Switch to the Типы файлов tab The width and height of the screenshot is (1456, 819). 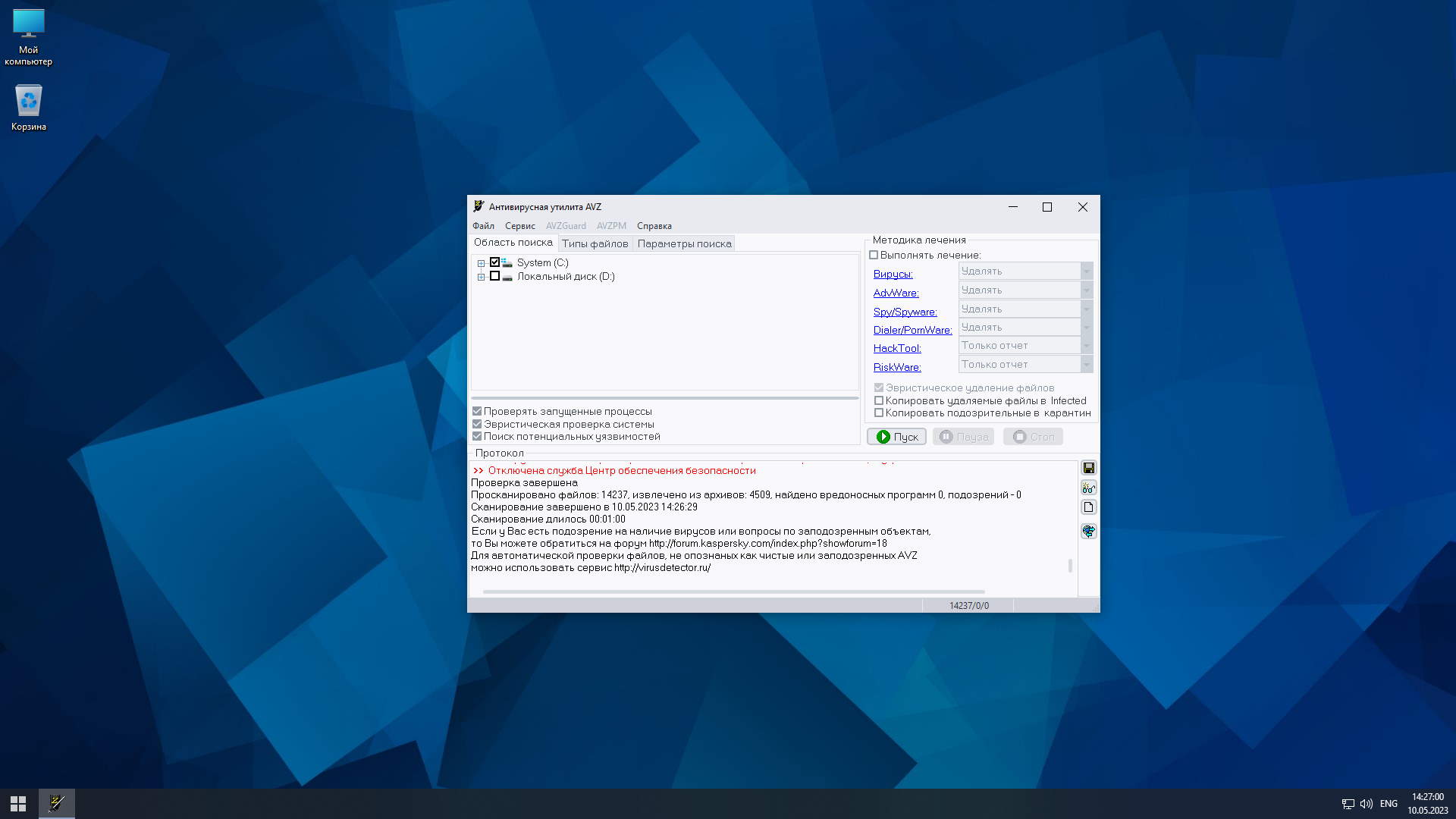pyautogui.click(x=595, y=243)
